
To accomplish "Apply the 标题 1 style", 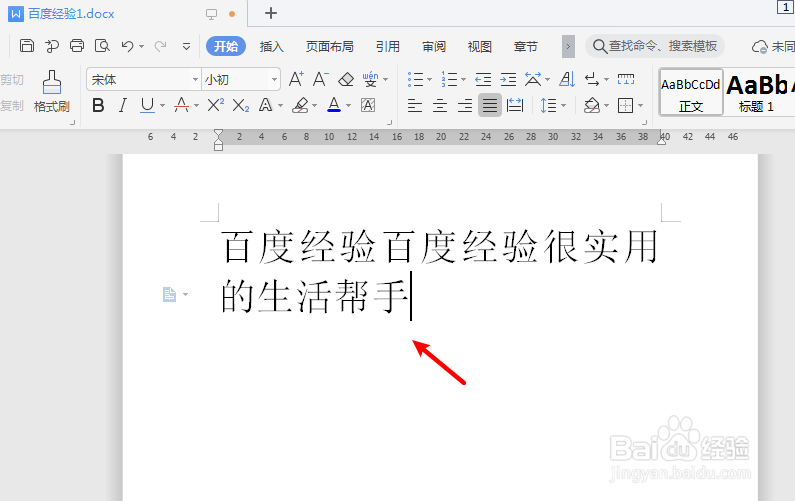I will pyautogui.click(x=756, y=92).
